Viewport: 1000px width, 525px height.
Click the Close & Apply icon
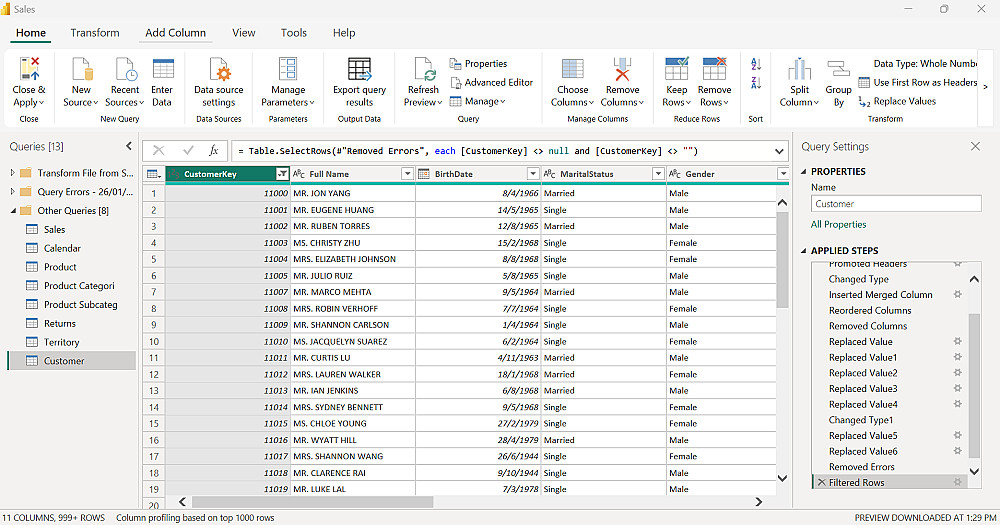click(29, 70)
